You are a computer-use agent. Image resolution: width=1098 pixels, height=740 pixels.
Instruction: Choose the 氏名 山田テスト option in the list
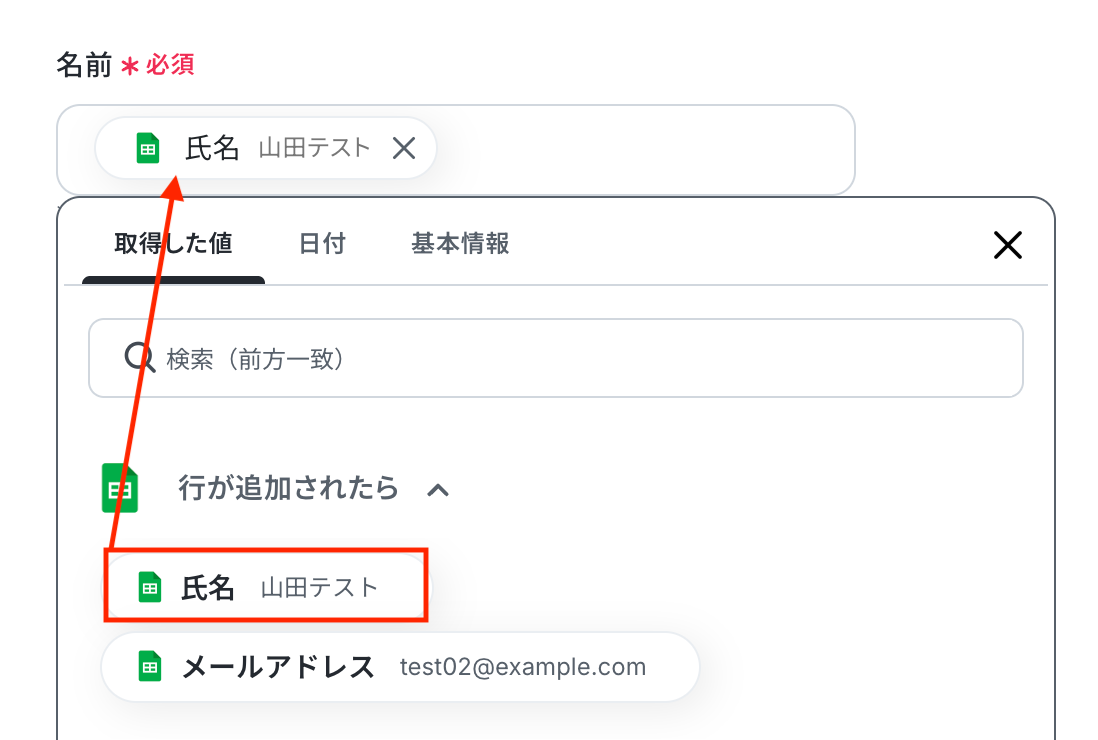(x=268, y=587)
